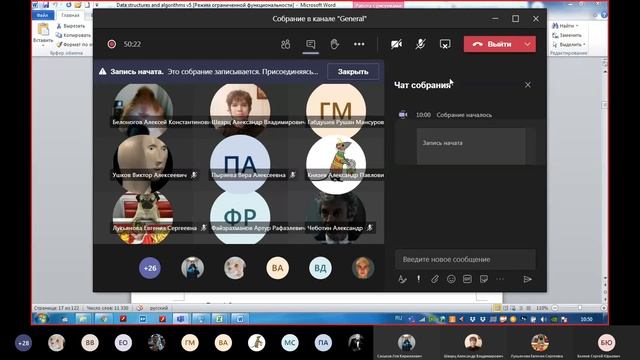This screenshot has width=640, height=360.
Task: Open Найти dropdown in Word ribbon
Action: click(565, 26)
